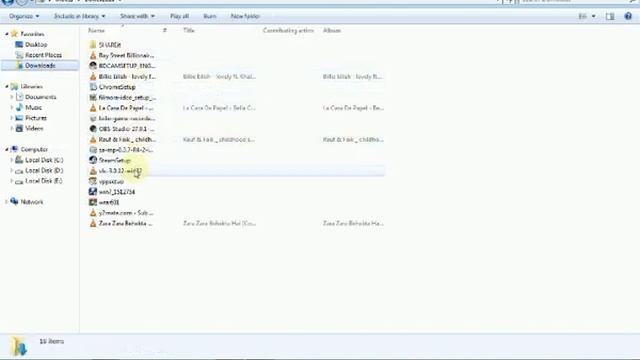The height and width of the screenshot is (360, 640).
Task: Select the BDCAMSETUP installer icon
Action: coord(93,65)
